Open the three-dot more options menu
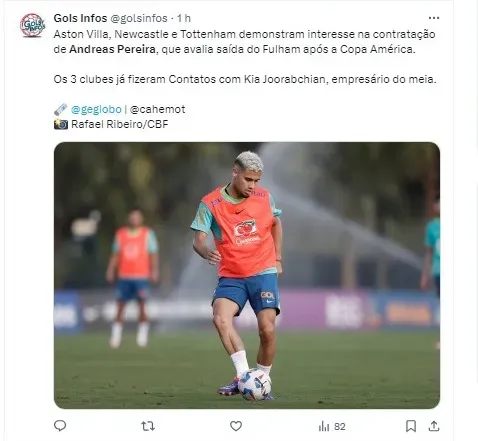This screenshot has width=478, height=441. point(434,18)
